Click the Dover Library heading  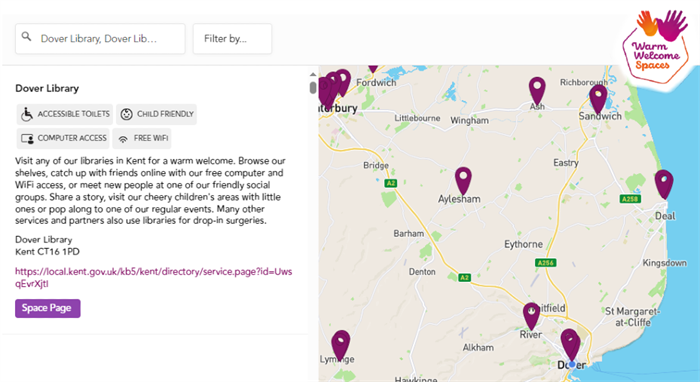click(47, 88)
